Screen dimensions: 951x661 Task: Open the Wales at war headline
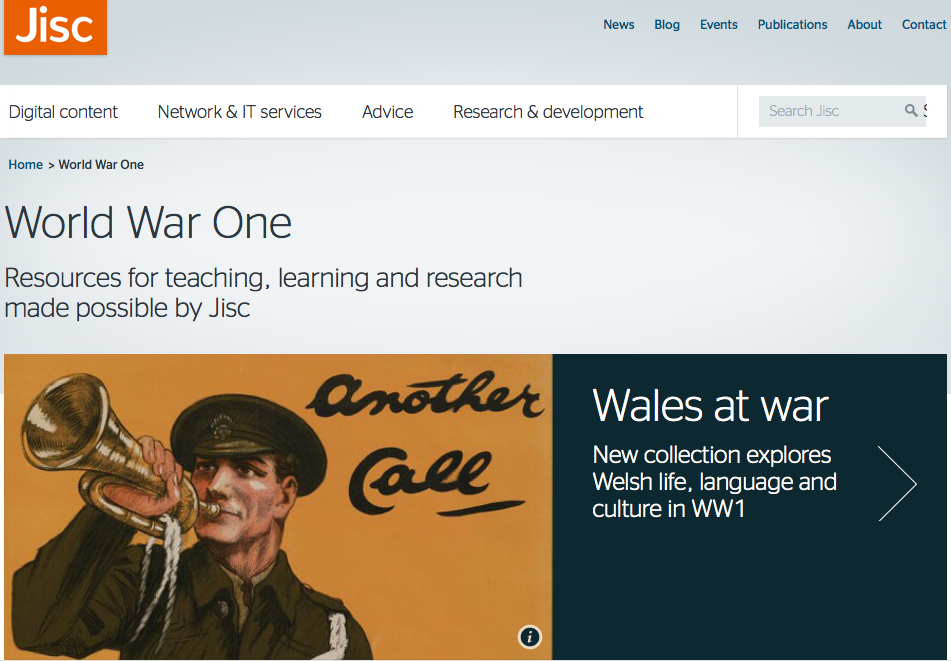coord(710,406)
